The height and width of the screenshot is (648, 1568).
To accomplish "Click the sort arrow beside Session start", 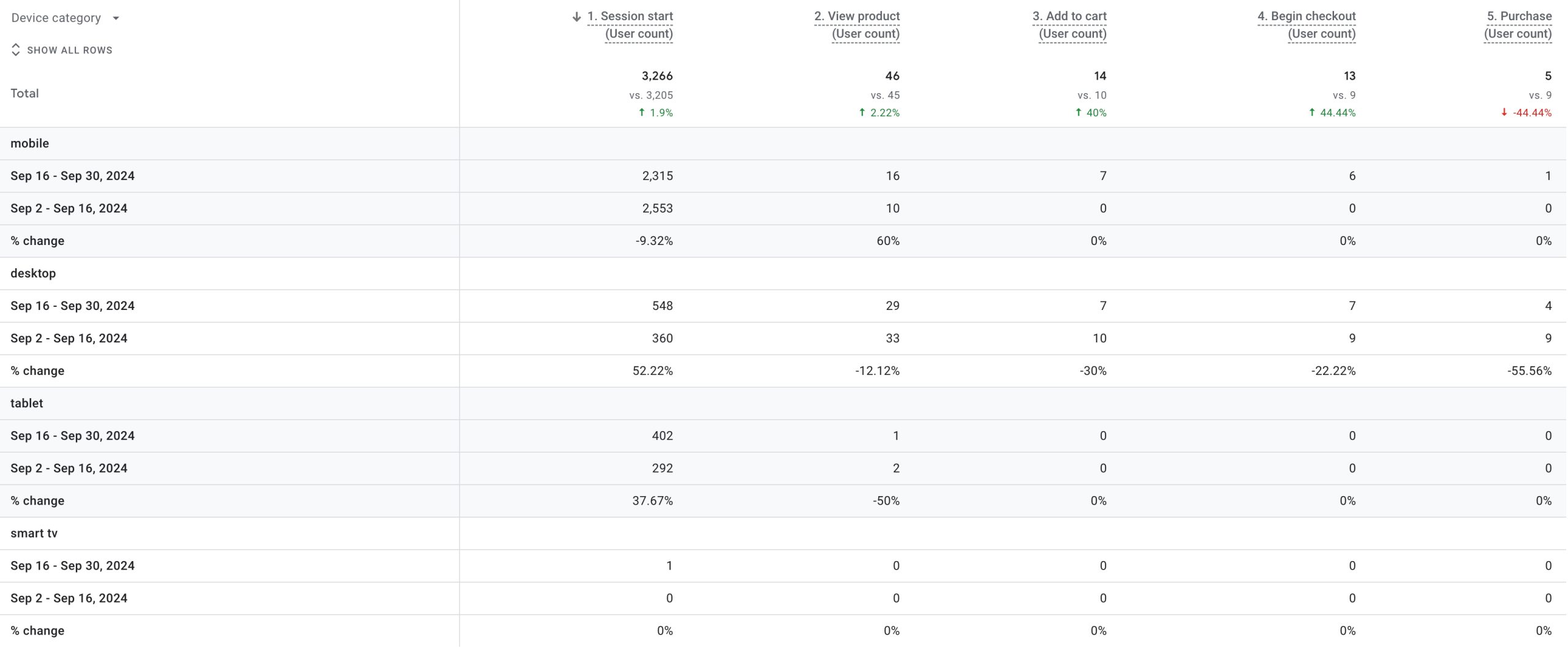I will pyautogui.click(x=576, y=17).
